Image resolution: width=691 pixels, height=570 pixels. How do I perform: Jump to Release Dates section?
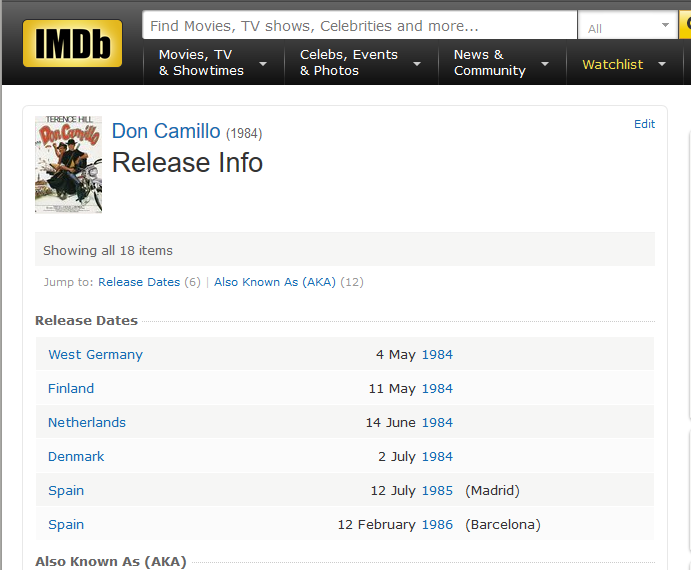[x=139, y=282]
